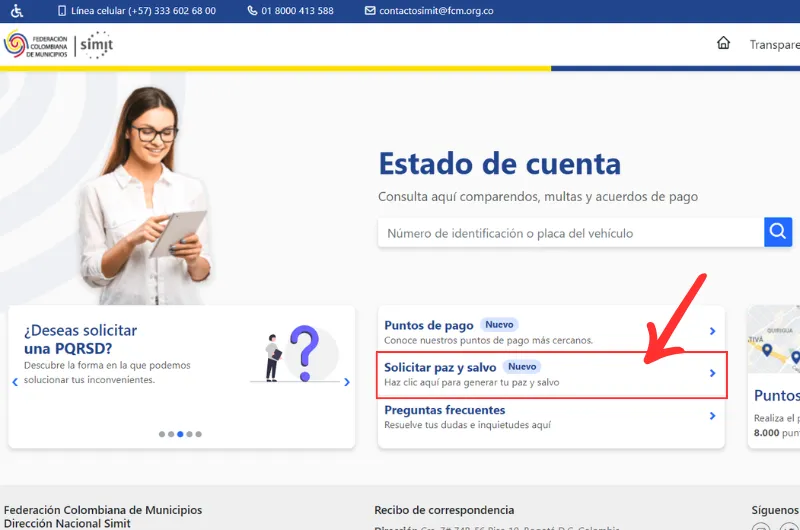Click the phone number 01 8000 413 588
Viewport: 800px width, 530px height.
click(x=297, y=11)
